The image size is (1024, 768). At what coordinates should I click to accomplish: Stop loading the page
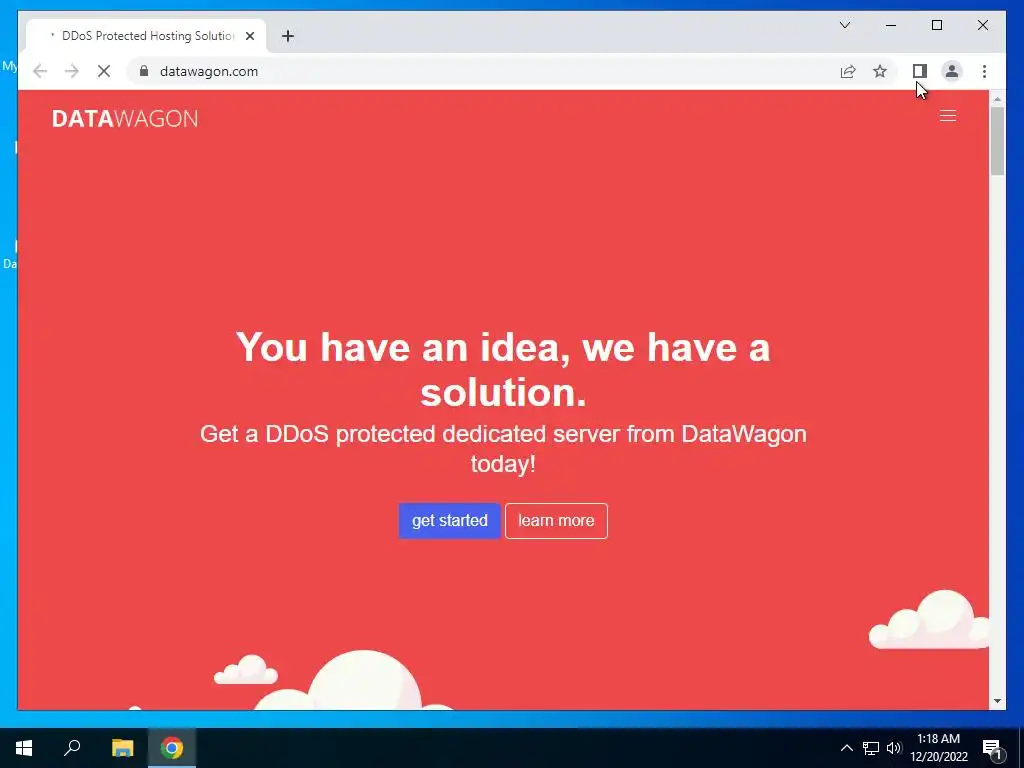tap(104, 71)
